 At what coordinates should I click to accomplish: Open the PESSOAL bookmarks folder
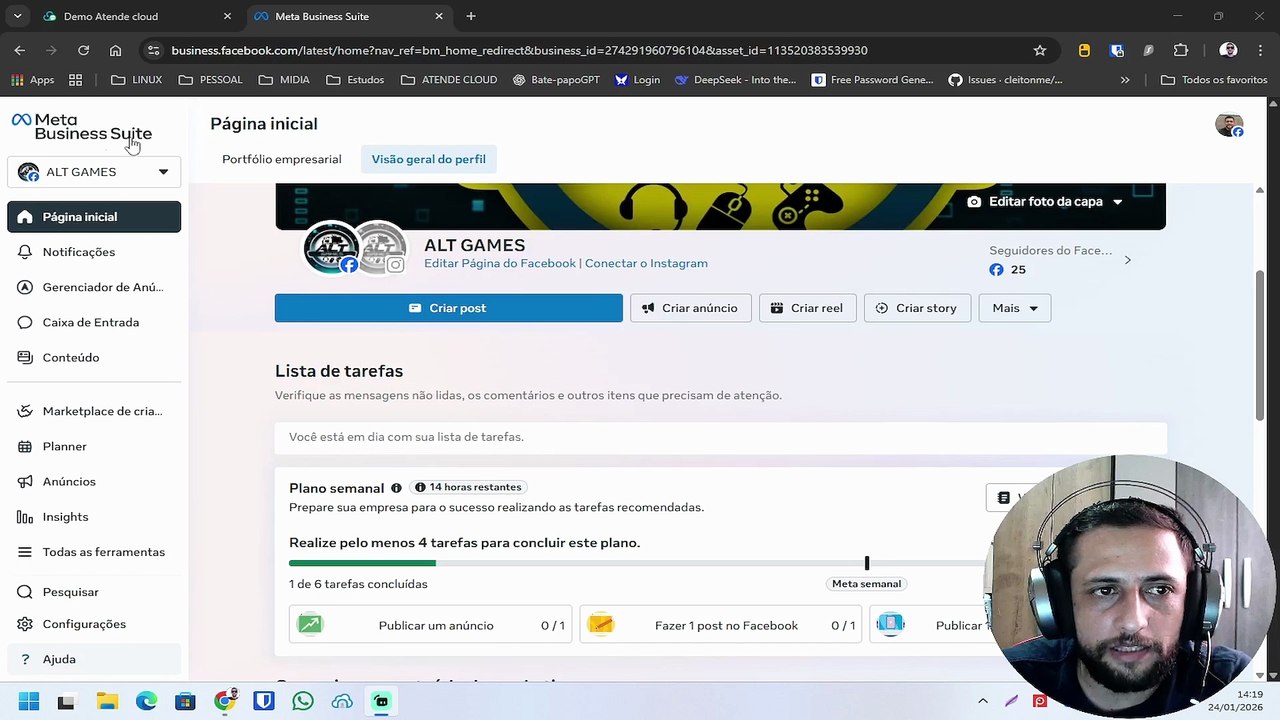pyautogui.click(x=210, y=79)
